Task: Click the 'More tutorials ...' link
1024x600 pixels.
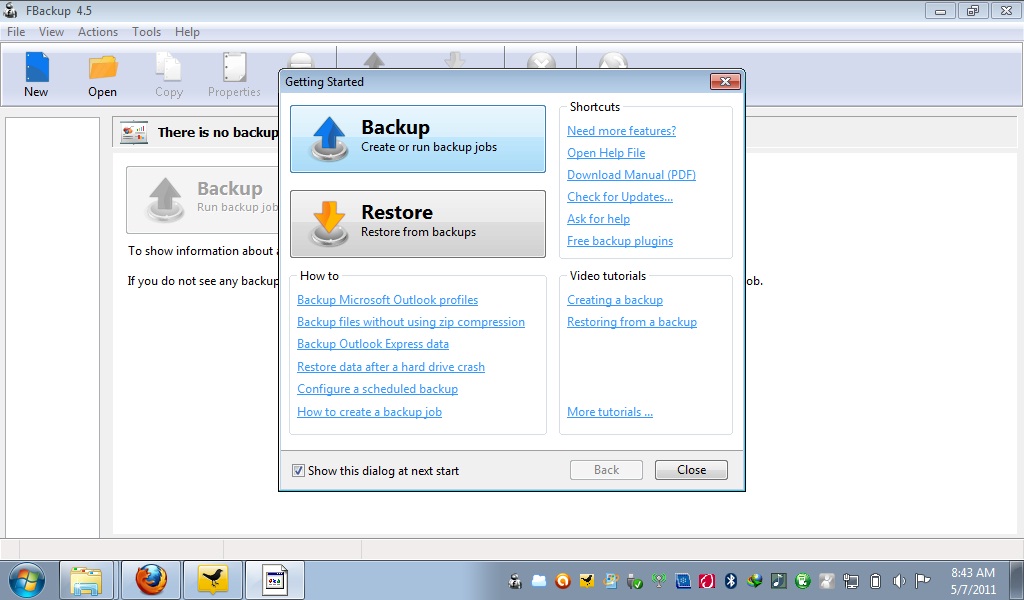Action: tap(610, 412)
